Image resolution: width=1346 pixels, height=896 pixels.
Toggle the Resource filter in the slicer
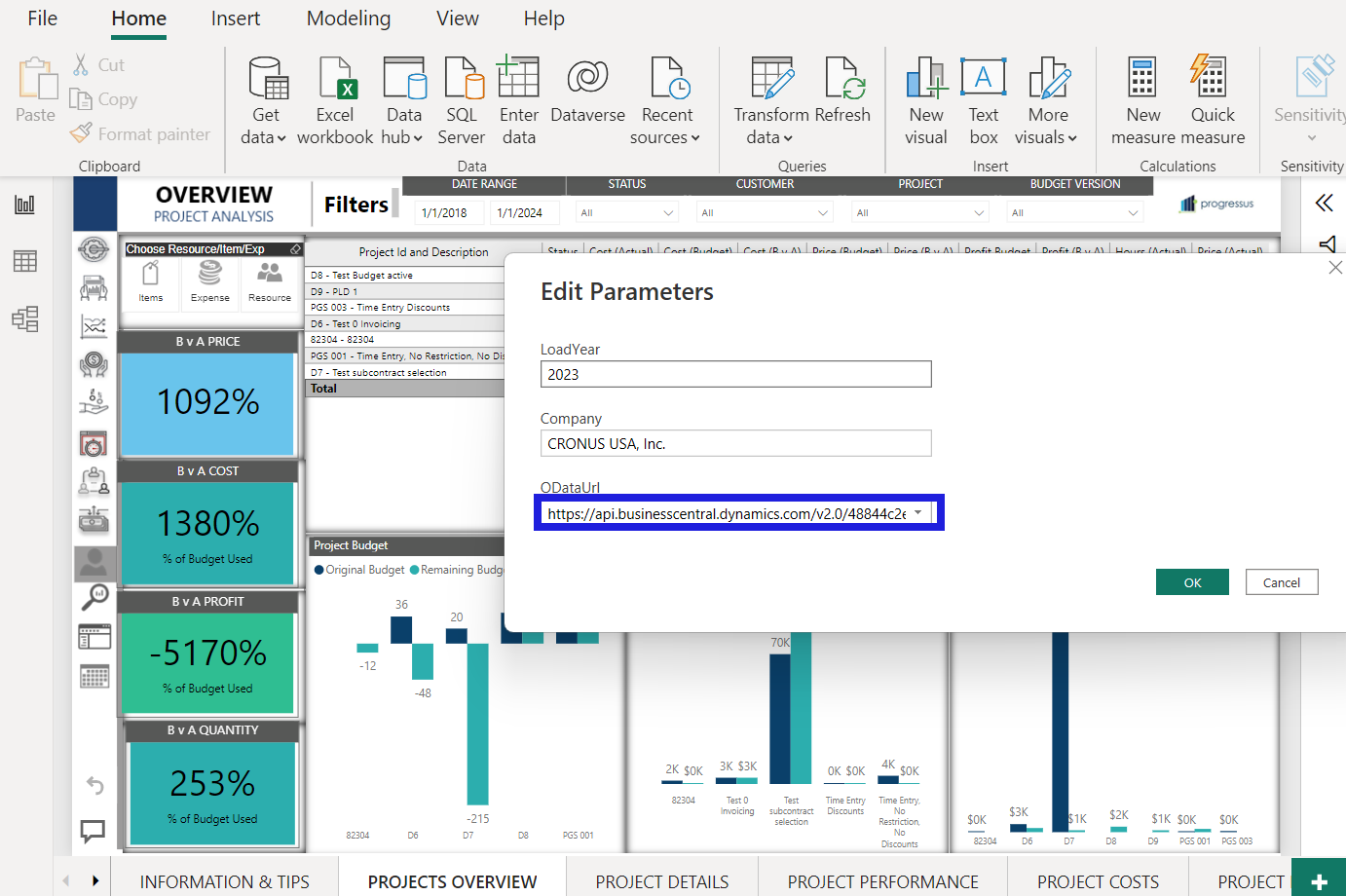(270, 283)
